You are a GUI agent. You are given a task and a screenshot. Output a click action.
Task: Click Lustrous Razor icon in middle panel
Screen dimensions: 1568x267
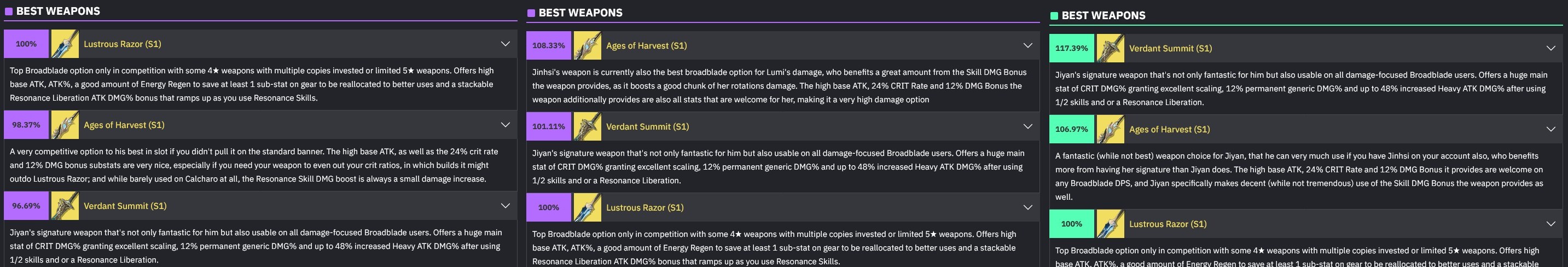pos(588,207)
